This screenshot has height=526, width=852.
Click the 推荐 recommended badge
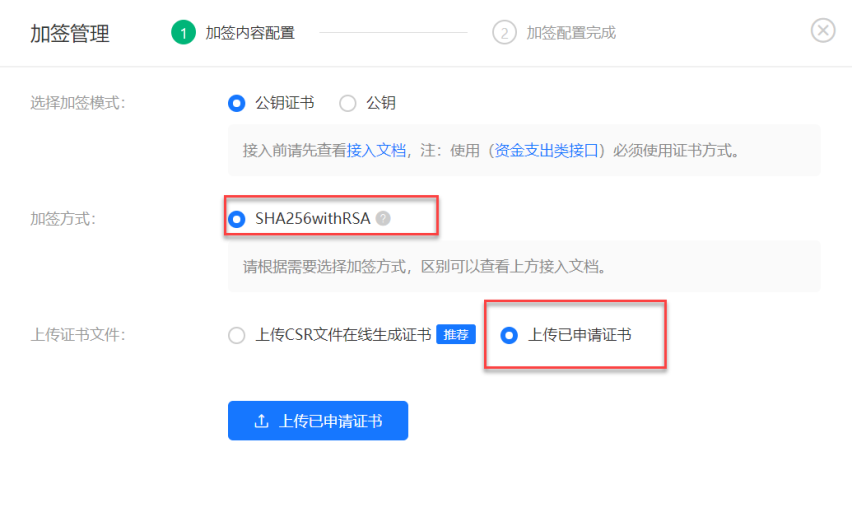click(456, 334)
